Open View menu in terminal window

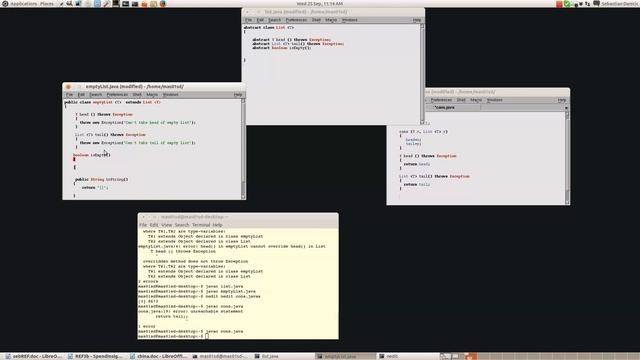click(167, 225)
